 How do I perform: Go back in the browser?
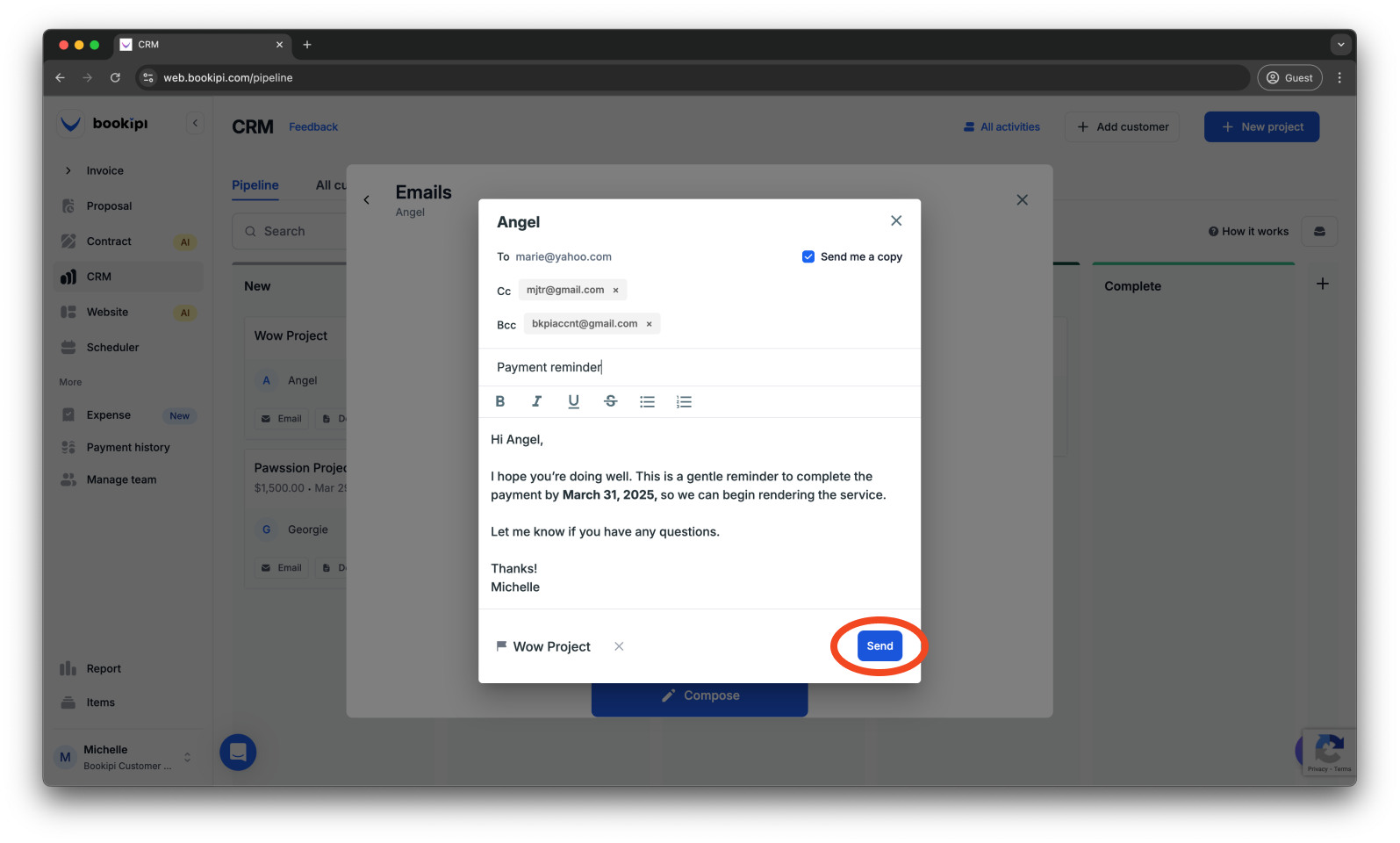(60, 77)
